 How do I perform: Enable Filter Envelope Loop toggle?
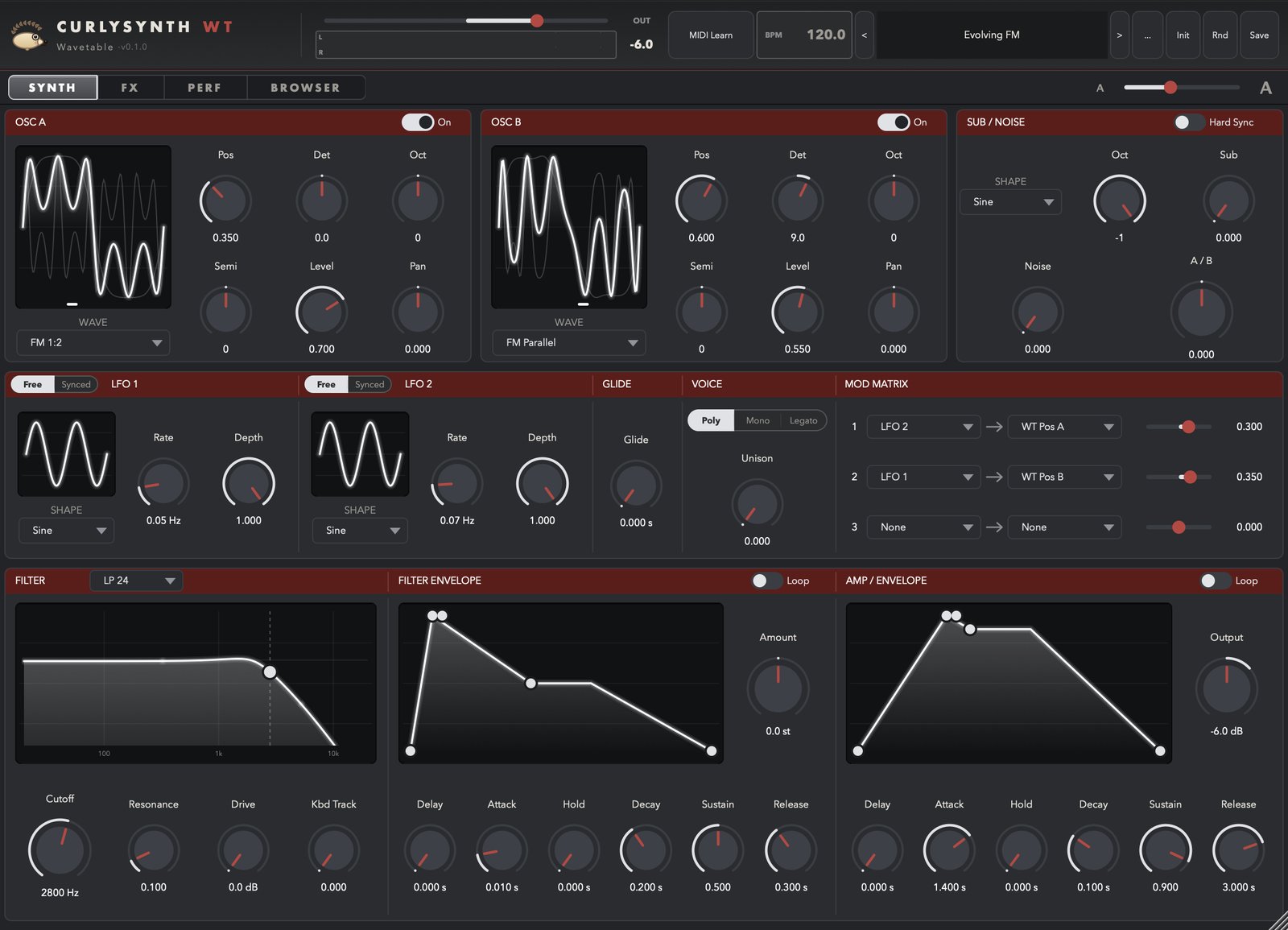pyautogui.click(x=766, y=581)
